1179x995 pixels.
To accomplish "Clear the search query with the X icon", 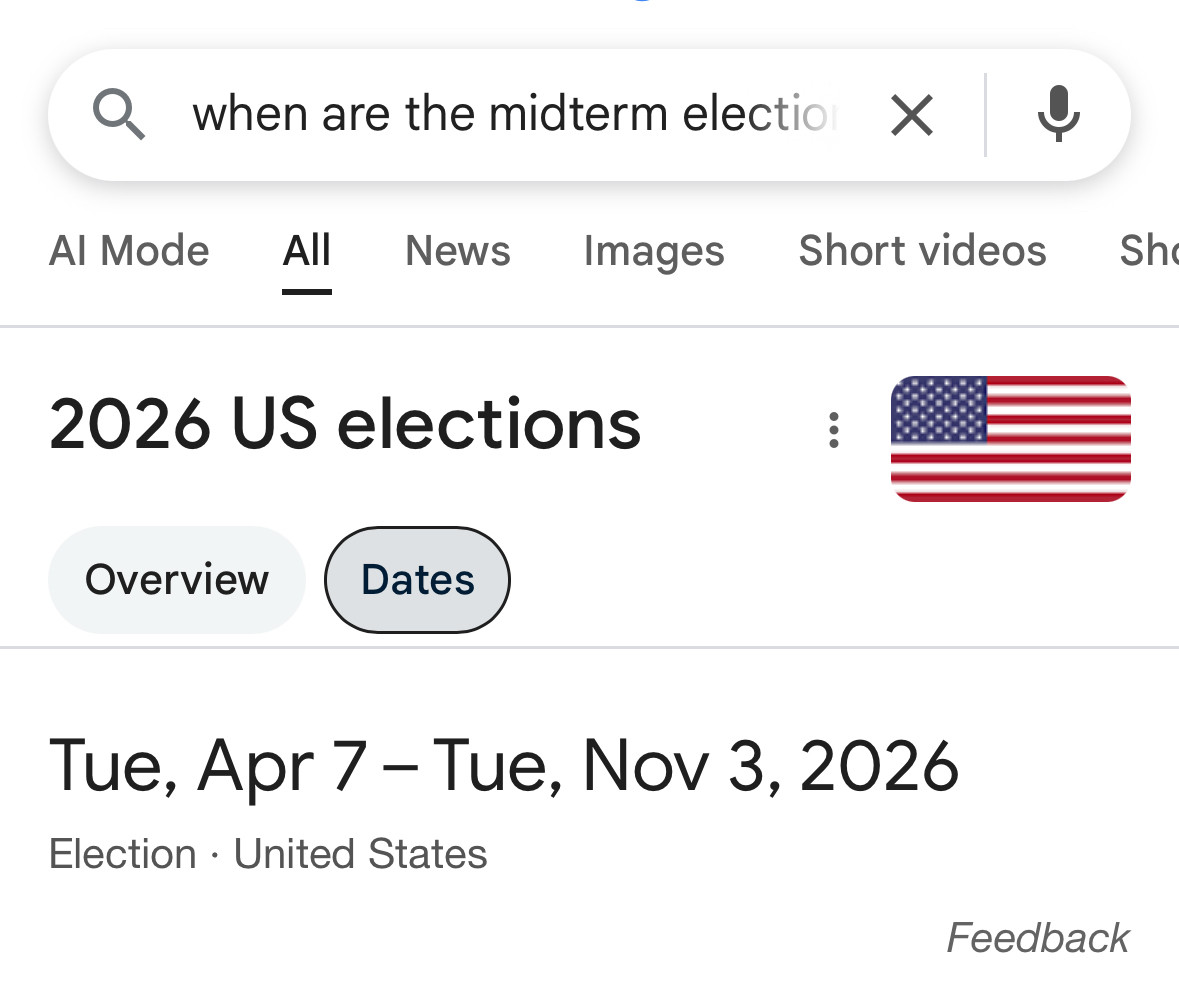I will pos(911,115).
